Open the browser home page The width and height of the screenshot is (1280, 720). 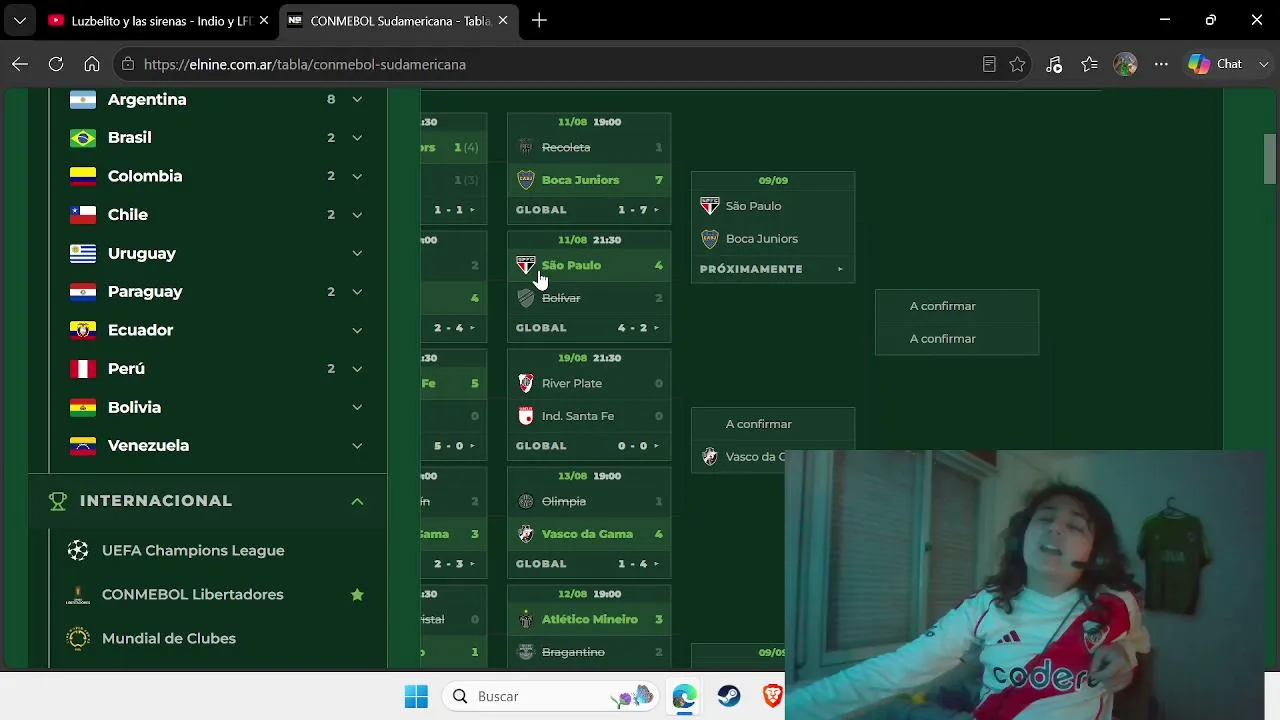pyautogui.click(x=92, y=64)
